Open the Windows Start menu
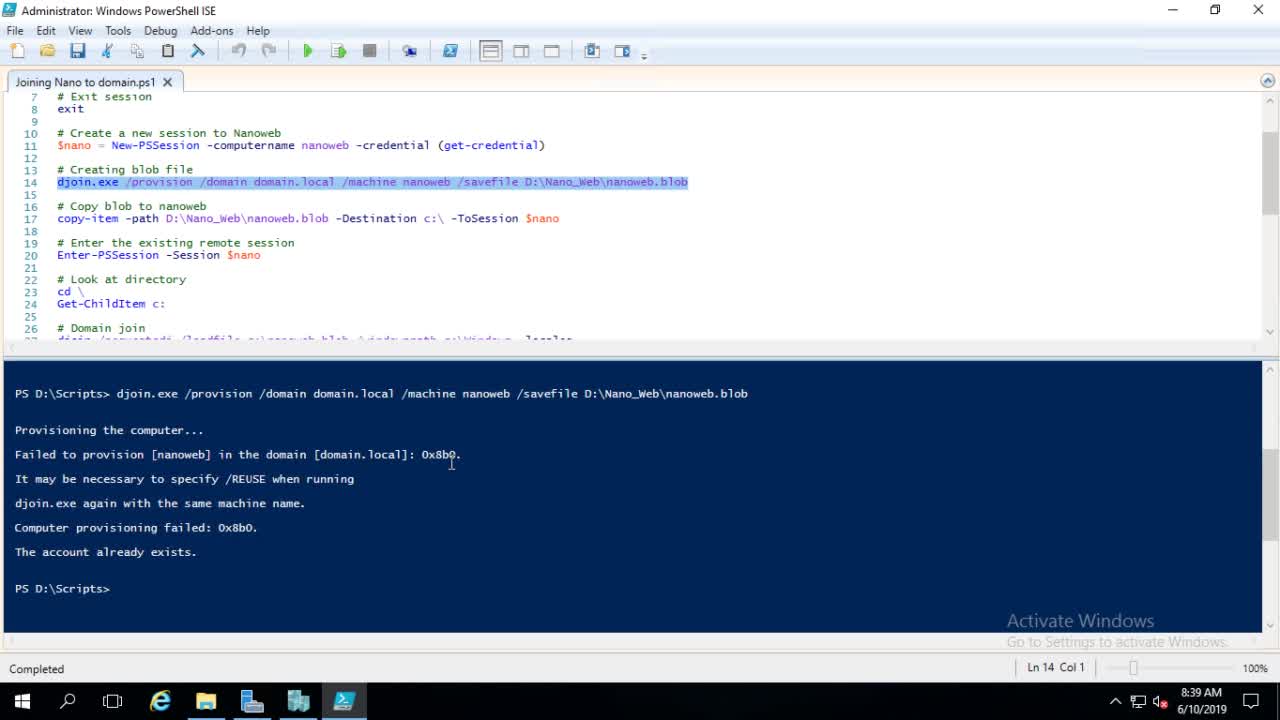The height and width of the screenshot is (720, 1280). point(22,701)
